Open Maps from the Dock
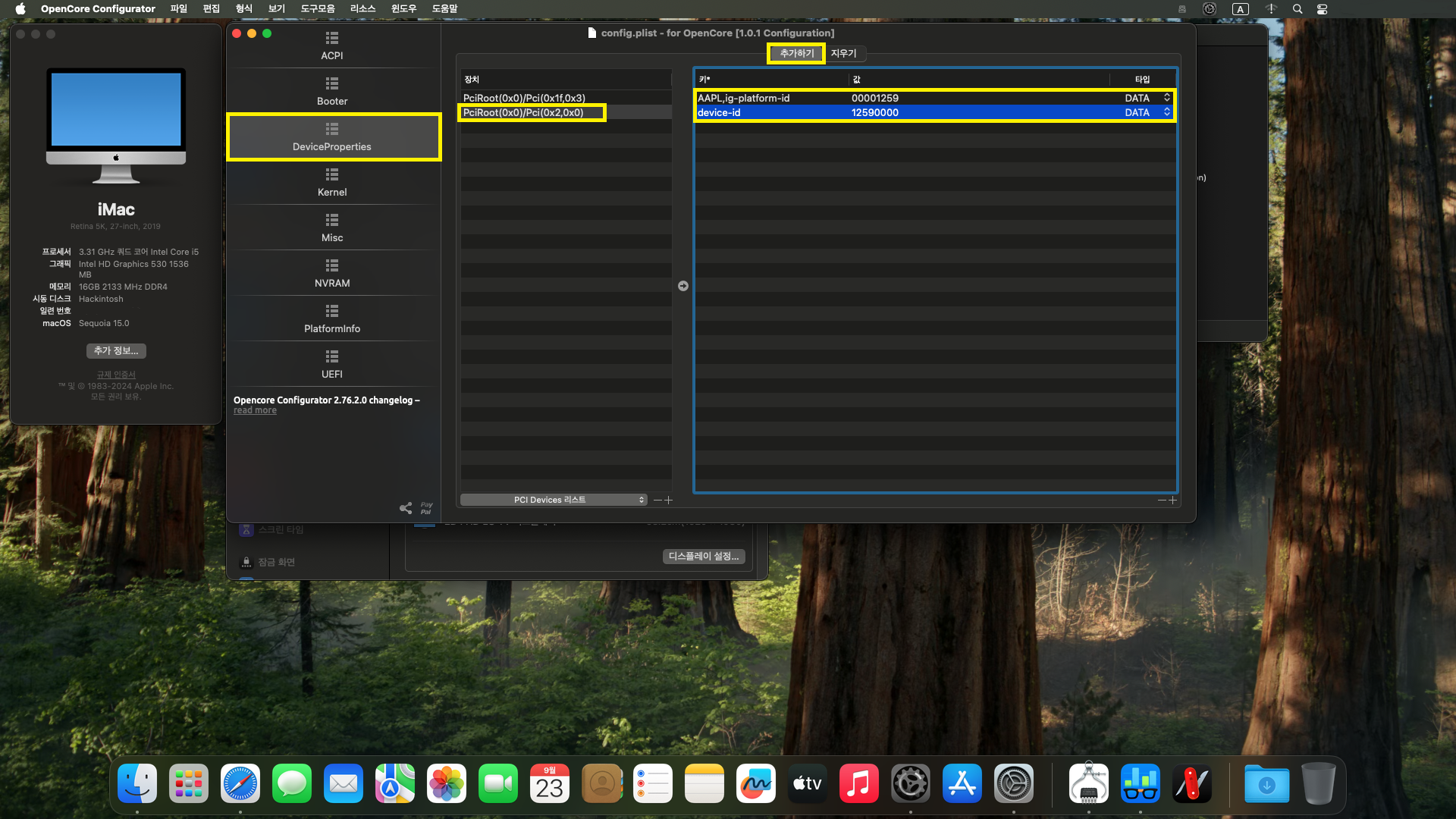Viewport: 1456px width, 819px height. [x=395, y=783]
